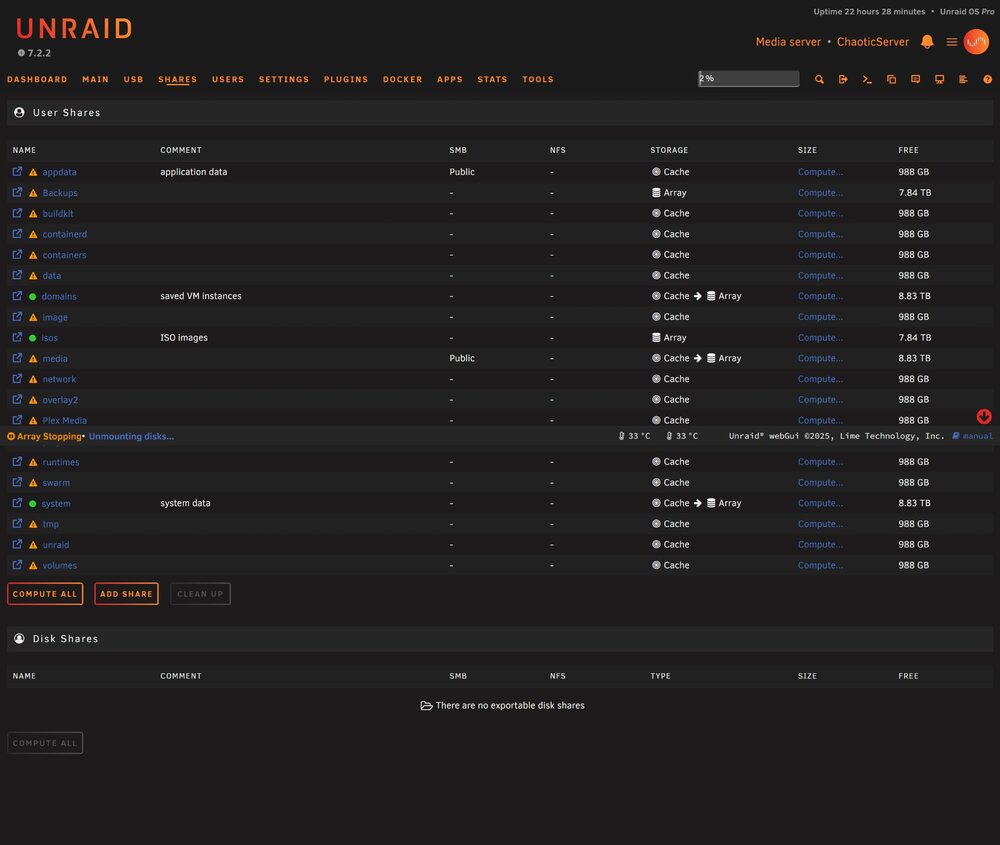Image resolution: width=1000 pixels, height=845 pixels.
Task: Open Backups share browse icon
Action: point(17,192)
